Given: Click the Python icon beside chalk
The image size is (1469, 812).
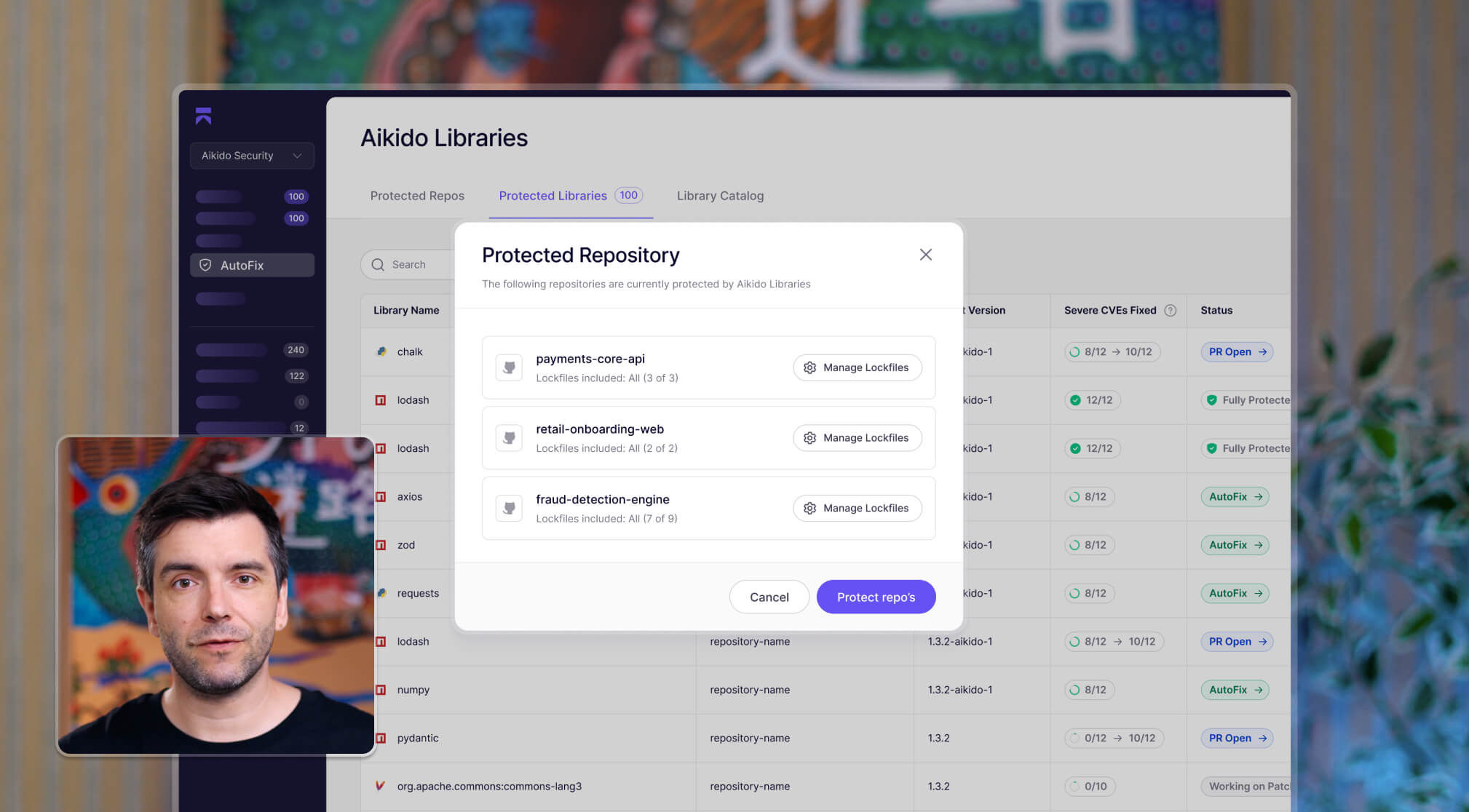Looking at the screenshot, I should point(381,351).
